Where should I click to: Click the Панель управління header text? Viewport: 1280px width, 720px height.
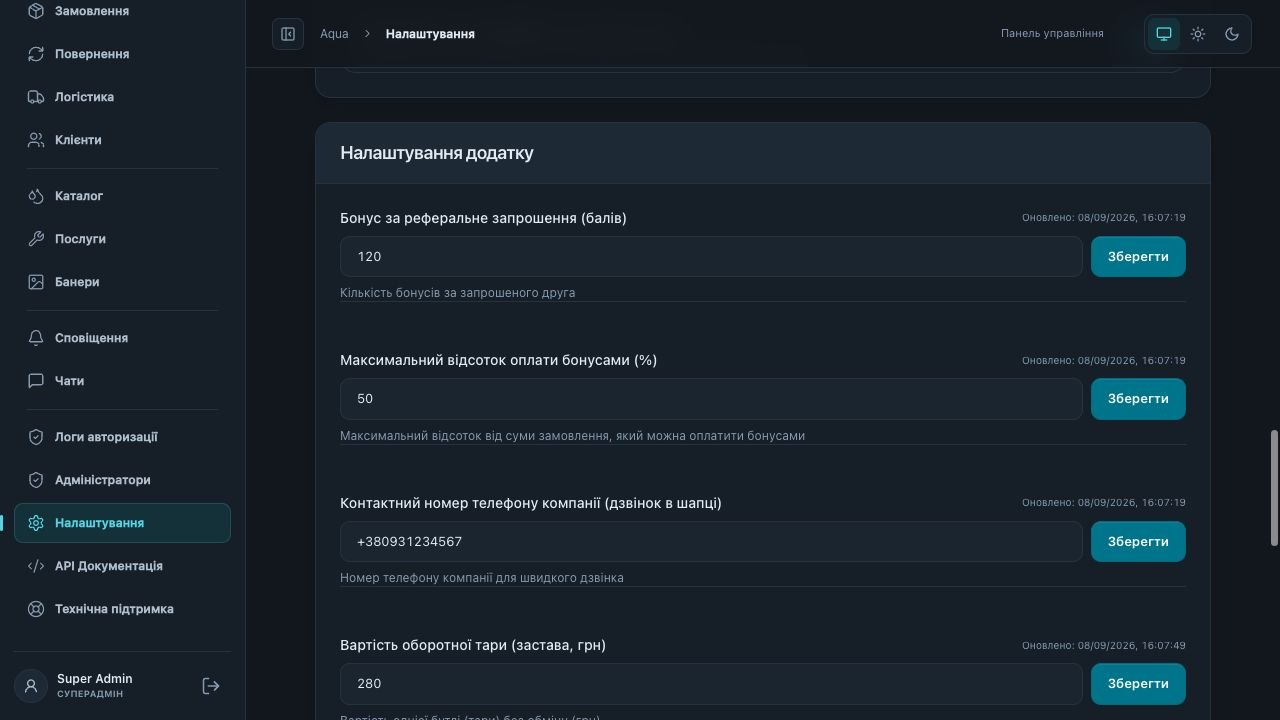pos(1052,34)
